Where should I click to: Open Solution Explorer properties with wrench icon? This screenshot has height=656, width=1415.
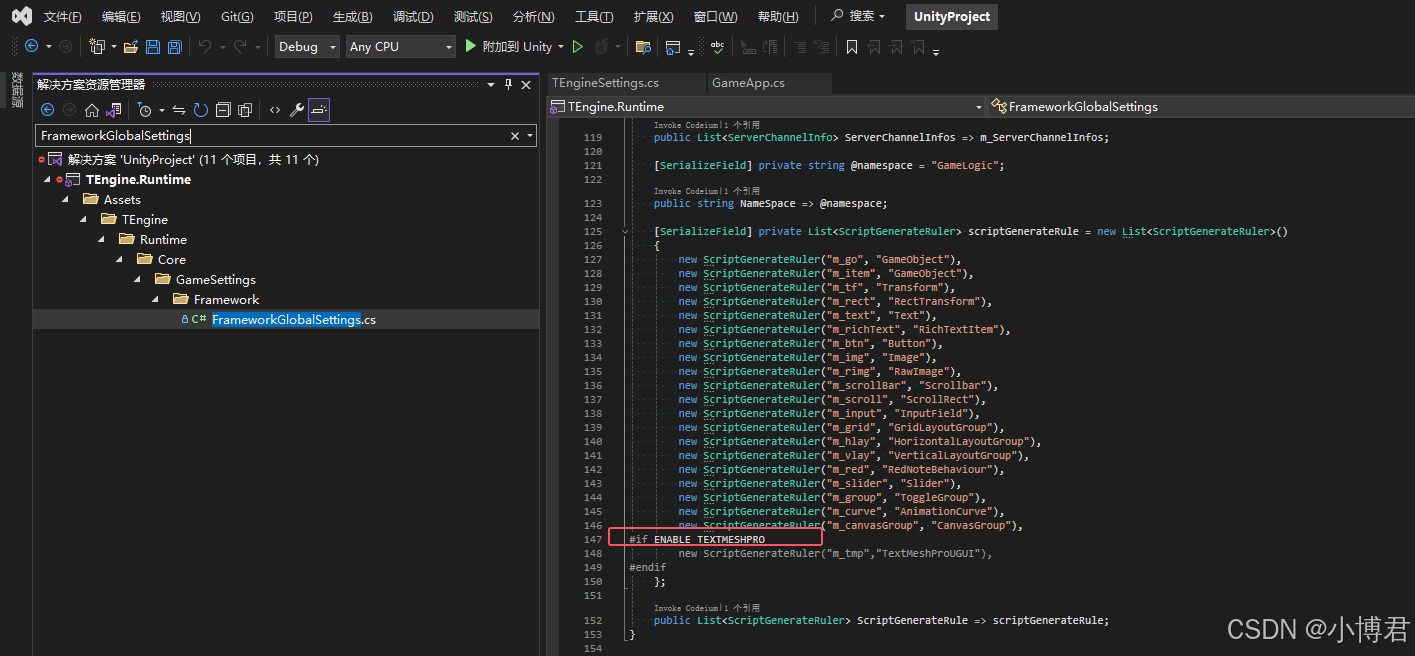click(x=297, y=110)
